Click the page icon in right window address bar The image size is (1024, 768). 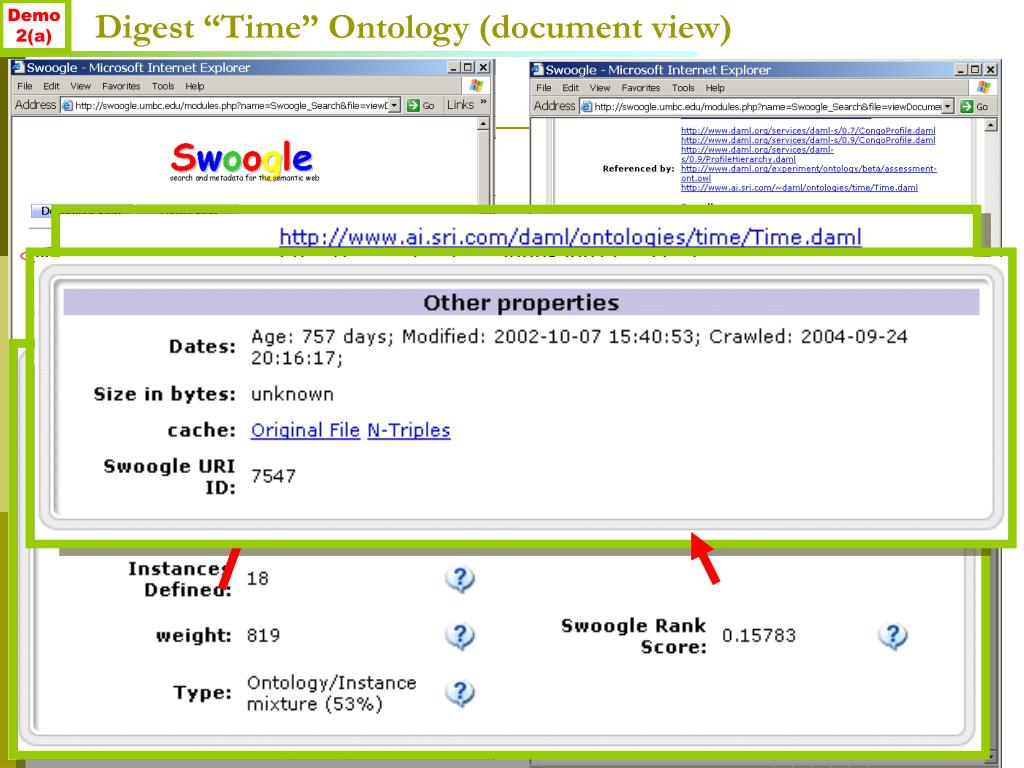click(586, 106)
